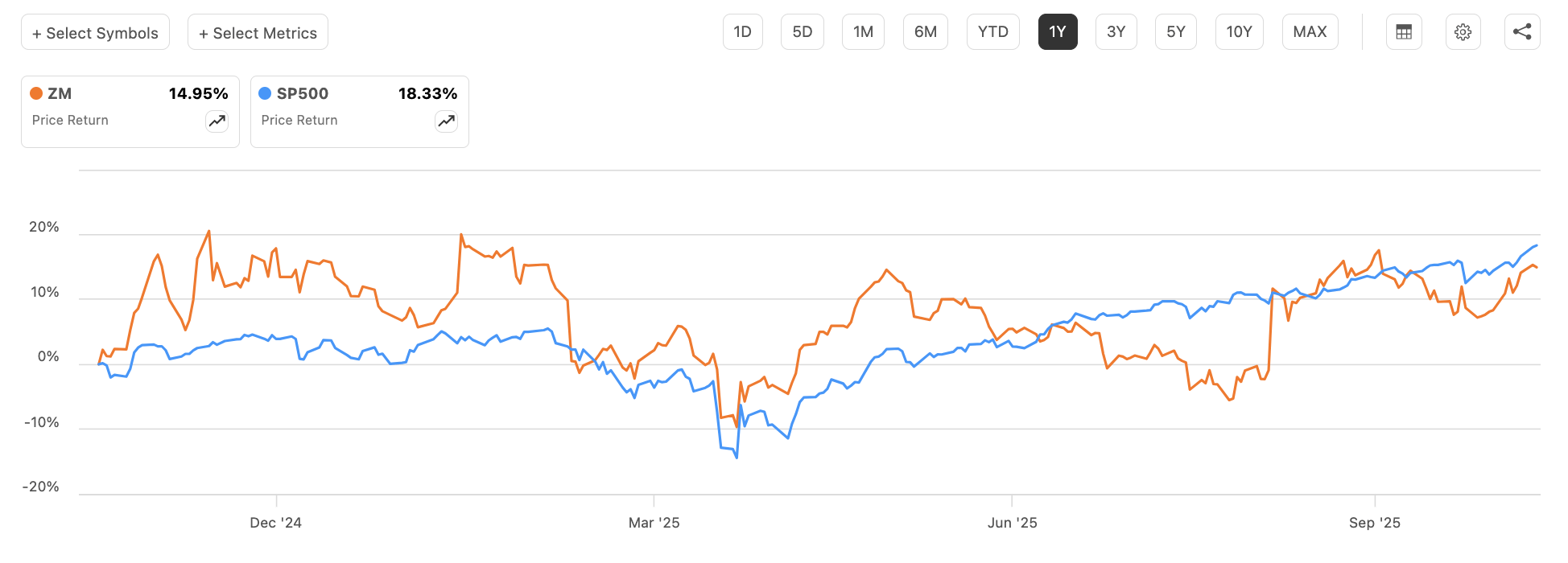Activate the MAX time range
Viewport: 1568px width, 563px height.
1310,31
